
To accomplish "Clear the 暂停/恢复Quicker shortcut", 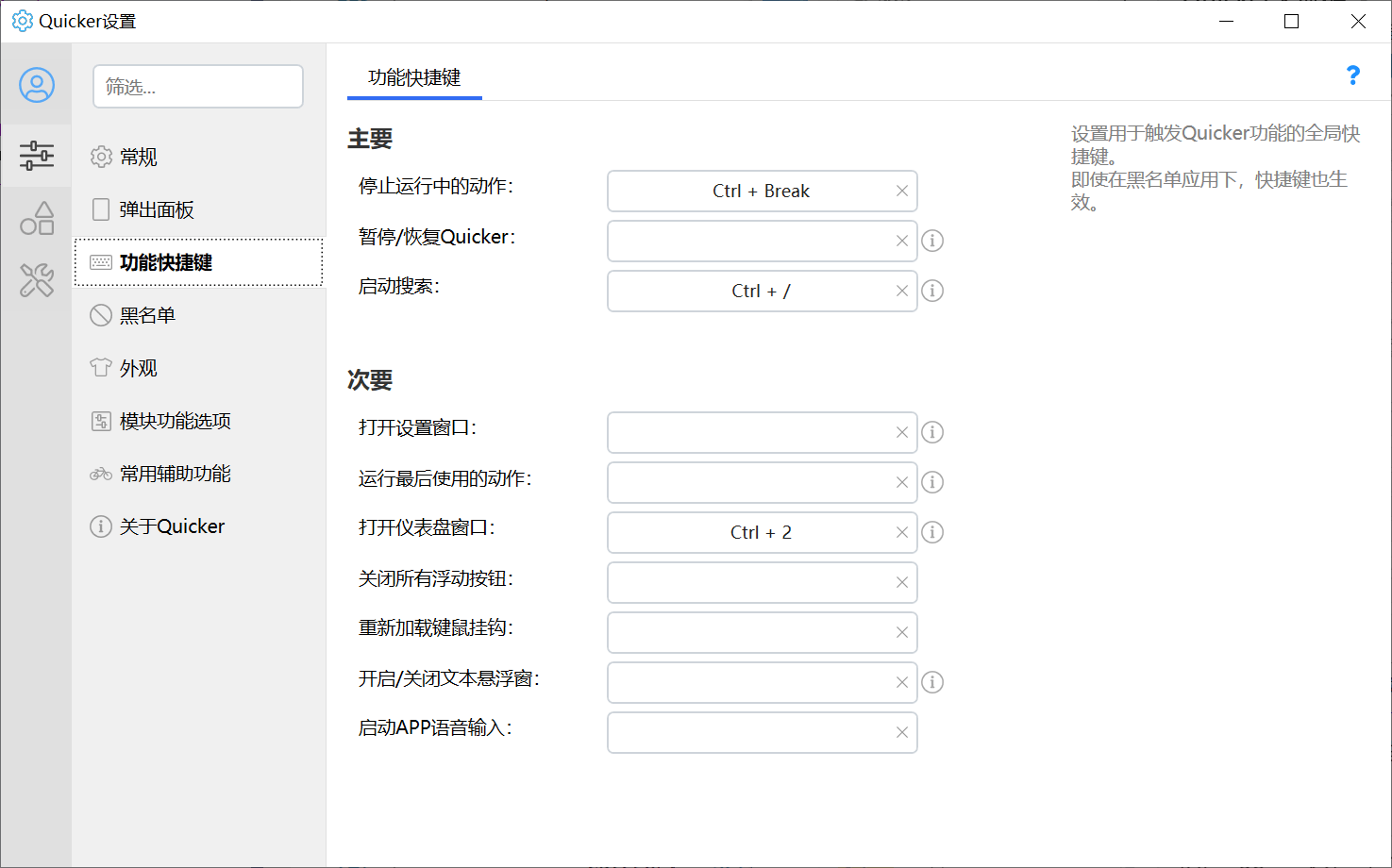I will pos(902,241).
